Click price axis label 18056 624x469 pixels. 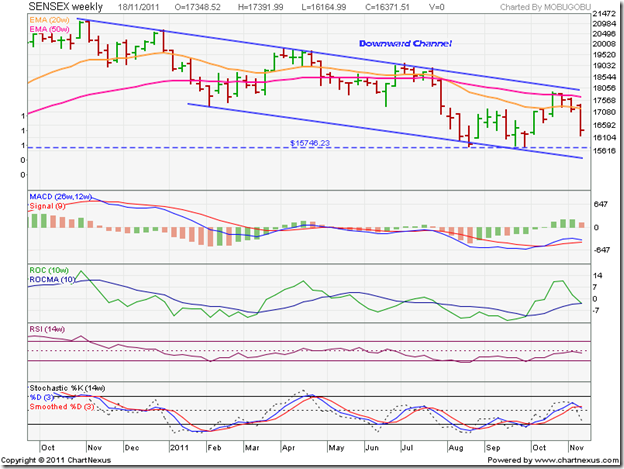pyautogui.click(x=604, y=88)
